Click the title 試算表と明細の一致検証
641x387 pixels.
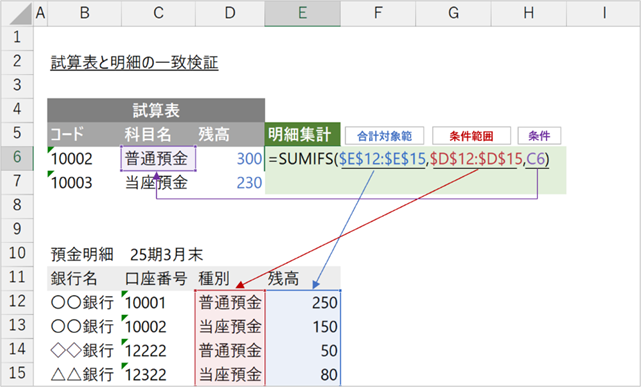[x=134, y=63]
